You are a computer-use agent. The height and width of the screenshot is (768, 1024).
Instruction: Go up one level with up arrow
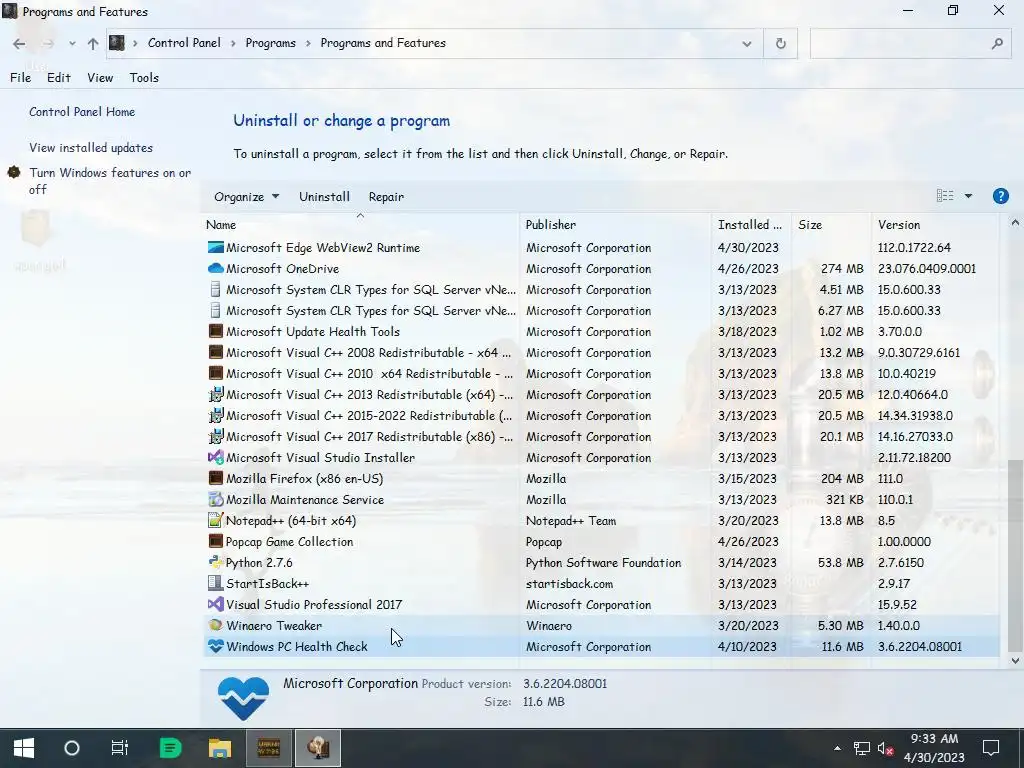point(93,44)
